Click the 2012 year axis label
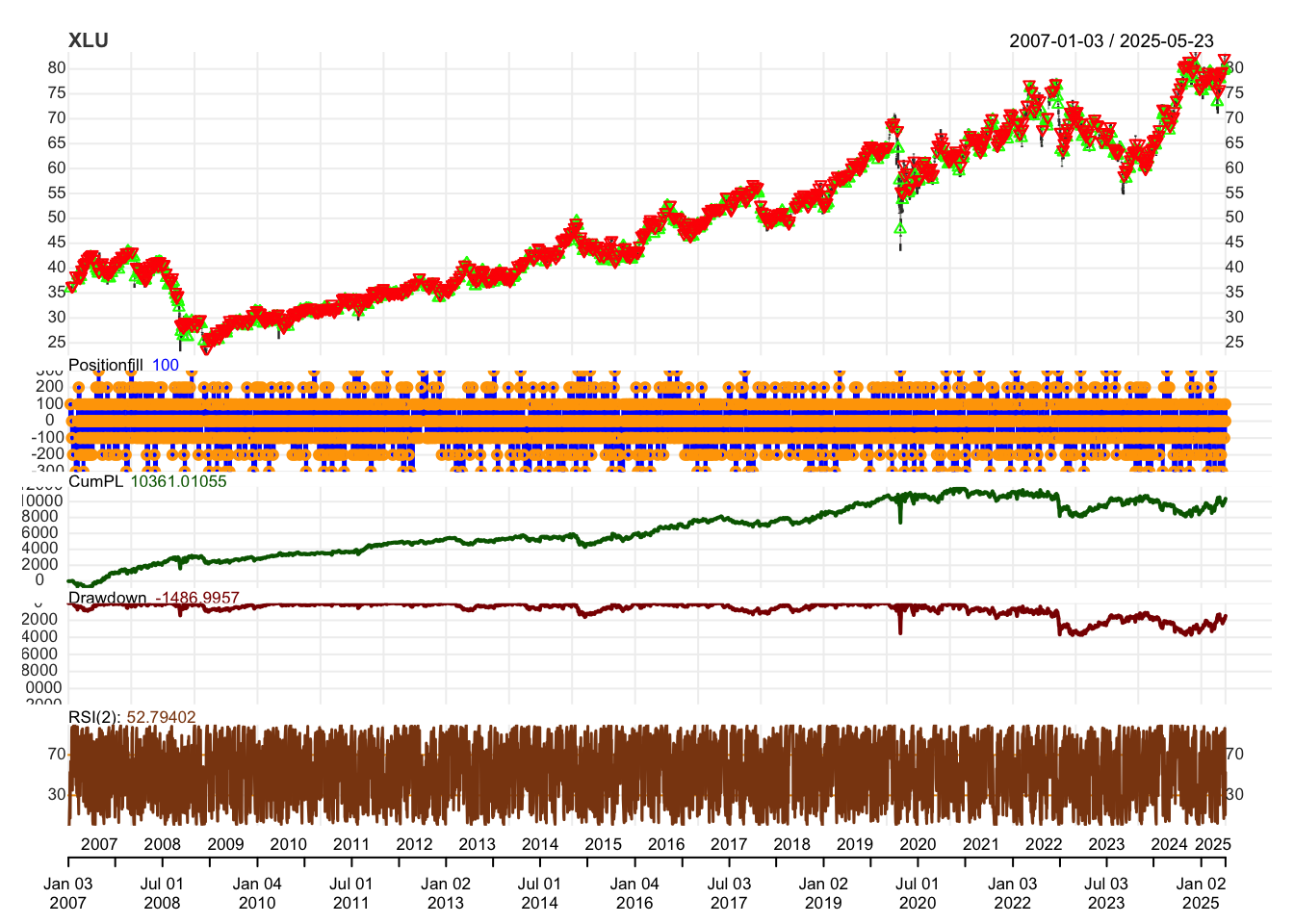The image size is (1294, 924). (x=414, y=844)
